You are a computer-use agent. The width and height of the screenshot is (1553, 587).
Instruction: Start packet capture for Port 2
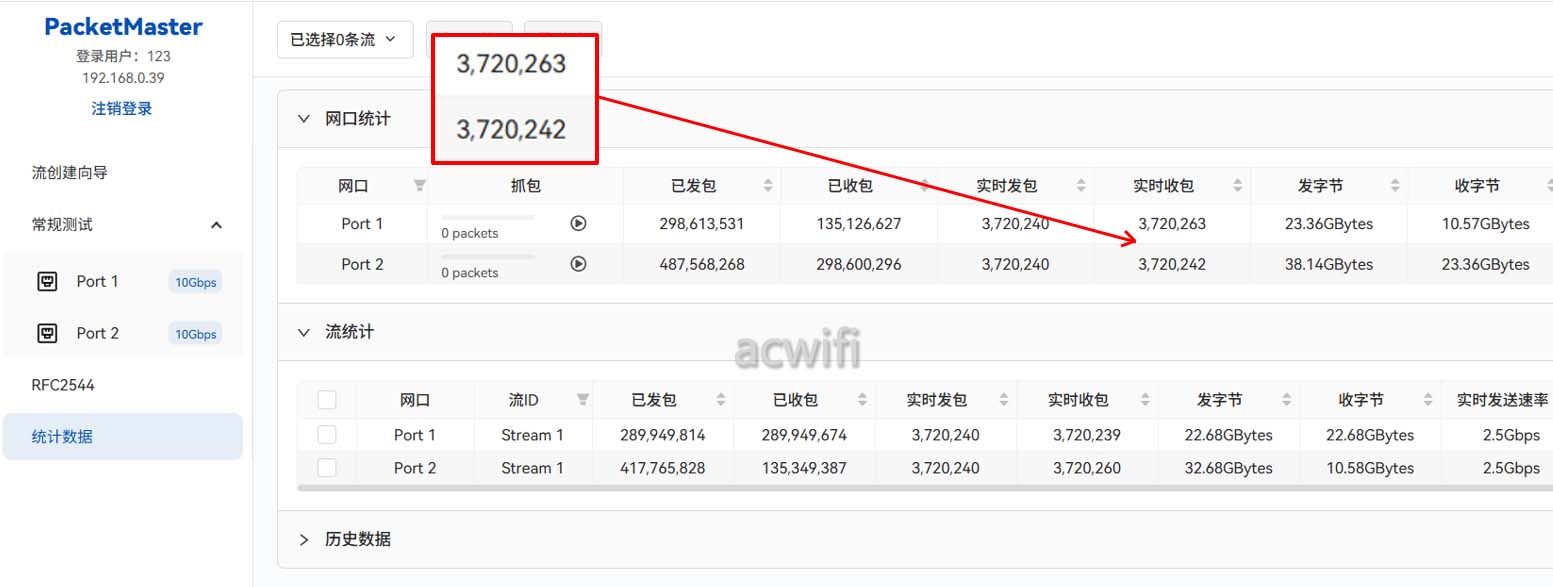coord(578,264)
